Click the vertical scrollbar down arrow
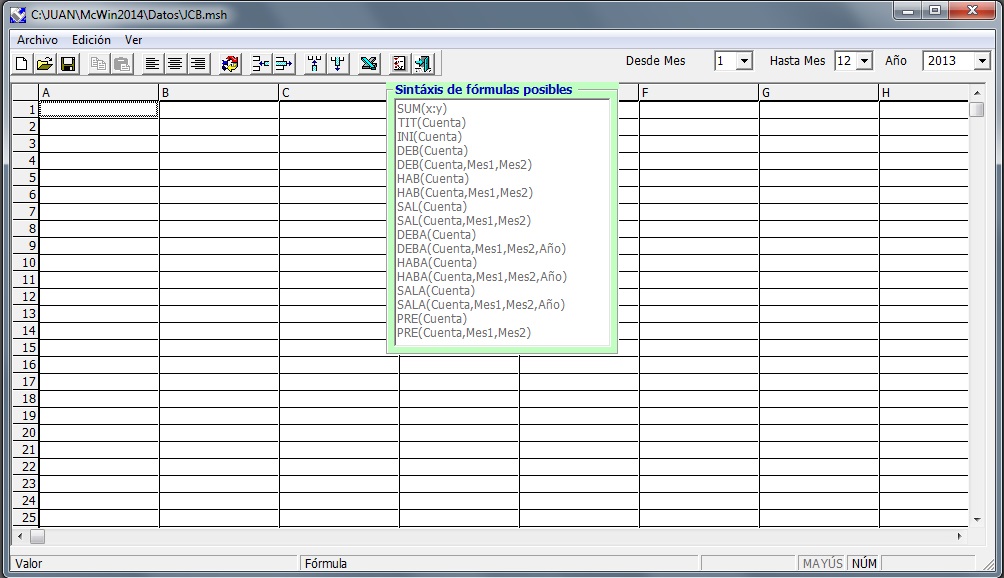The width and height of the screenshot is (1004, 578). [x=977, y=520]
